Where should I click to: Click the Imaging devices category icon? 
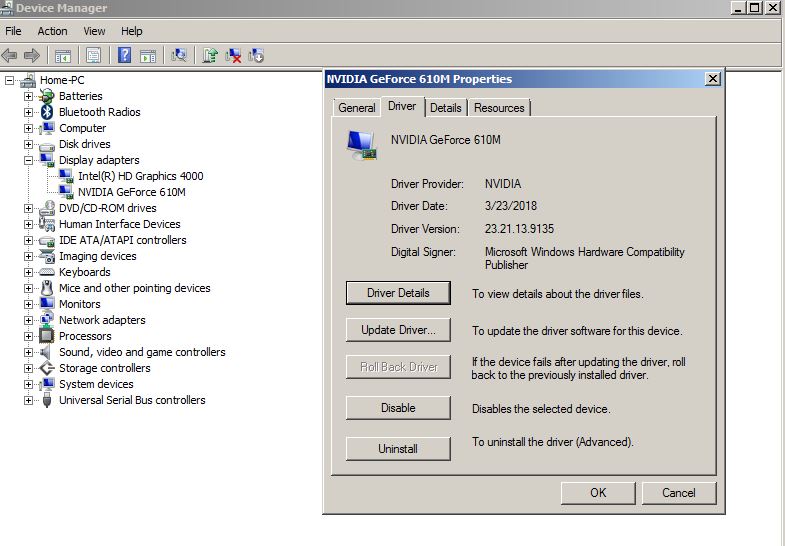pyautogui.click(x=47, y=256)
